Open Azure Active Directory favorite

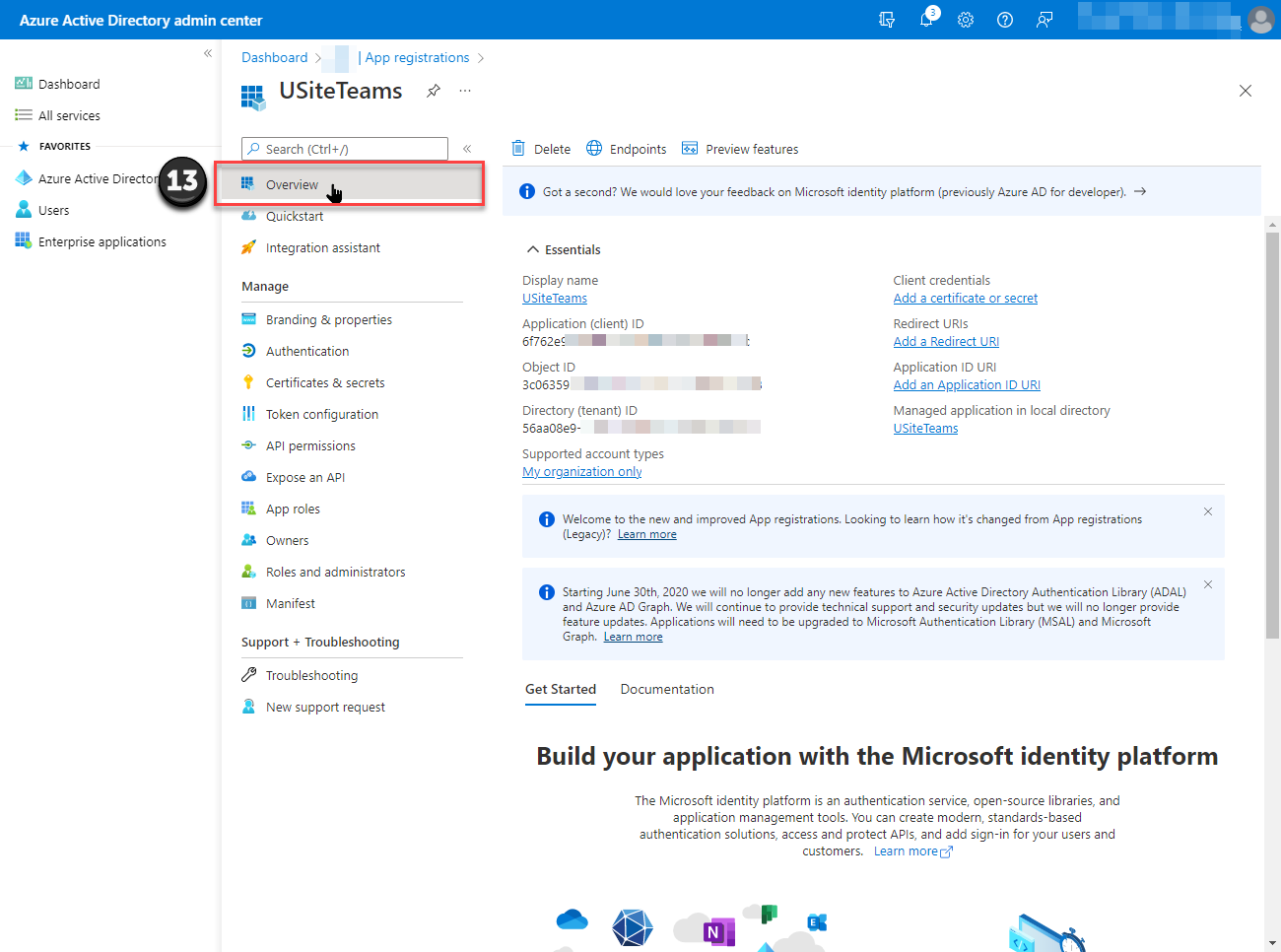pos(87,178)
